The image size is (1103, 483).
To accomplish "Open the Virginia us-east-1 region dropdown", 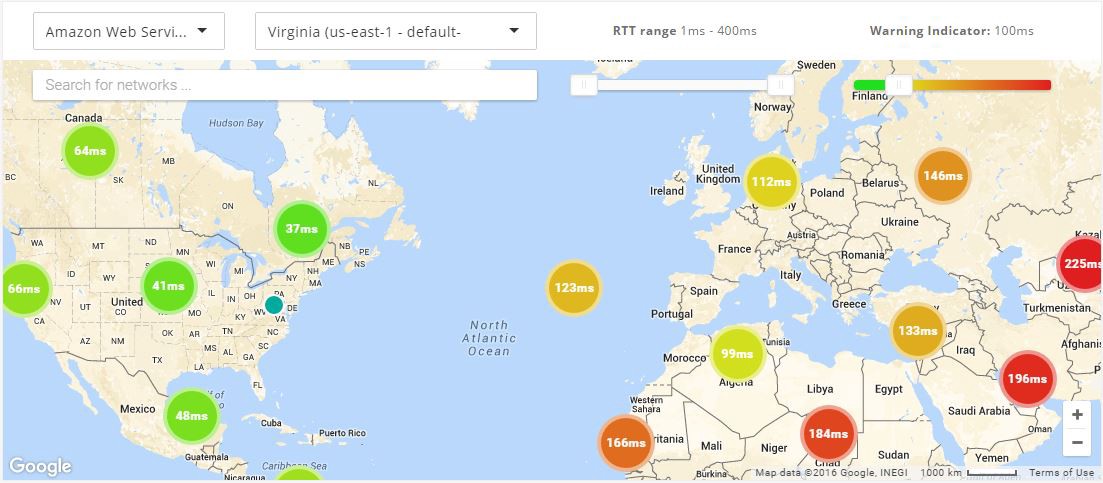I will (395, 31).
